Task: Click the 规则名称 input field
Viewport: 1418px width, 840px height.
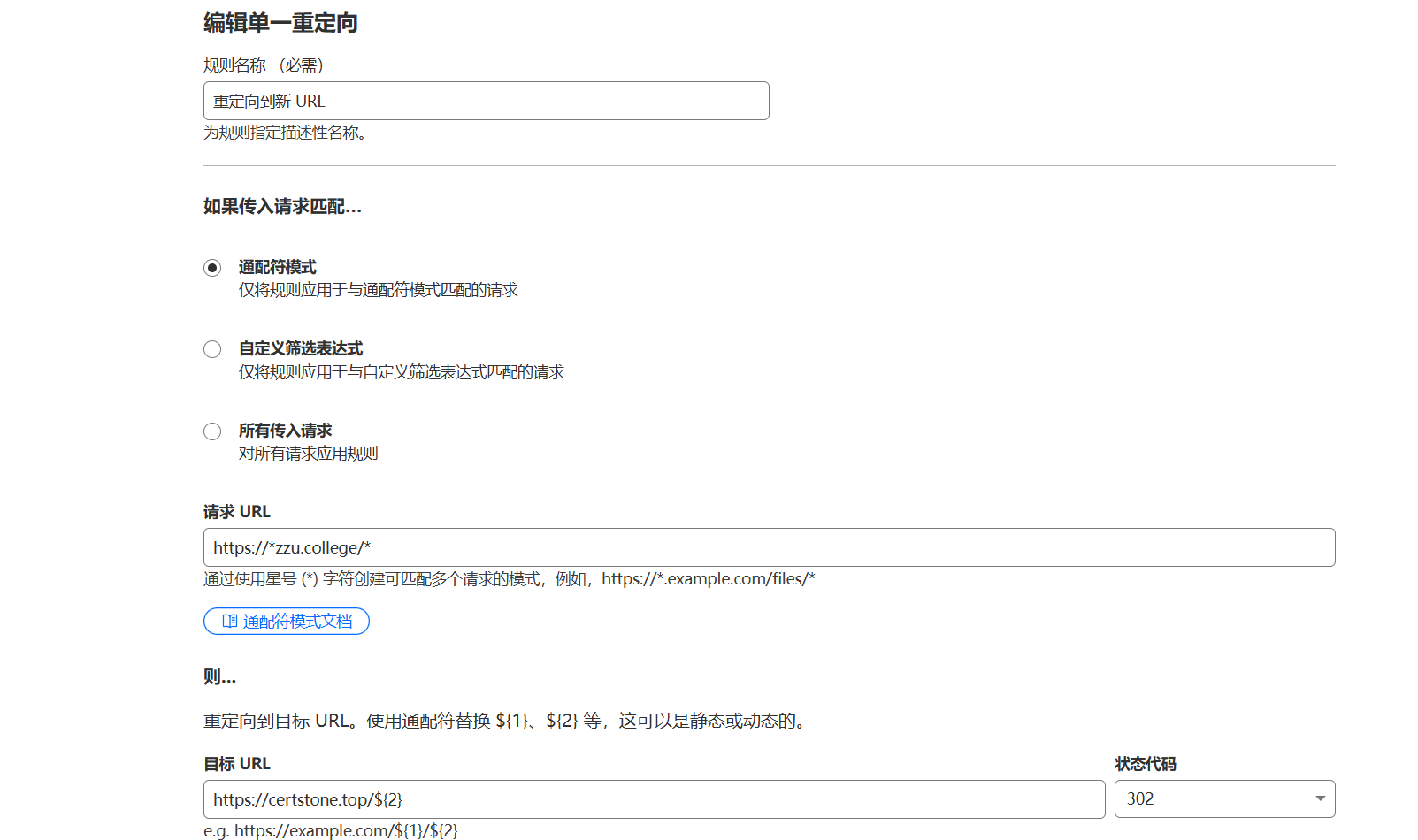Action: pyautogui.click(x=486, y=101)
